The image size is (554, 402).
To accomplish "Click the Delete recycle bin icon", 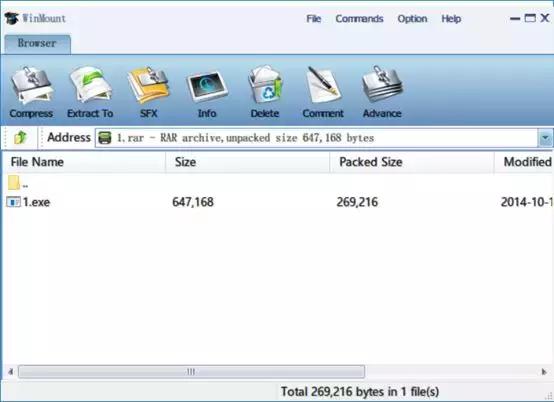I will click(x=265, y=85).
